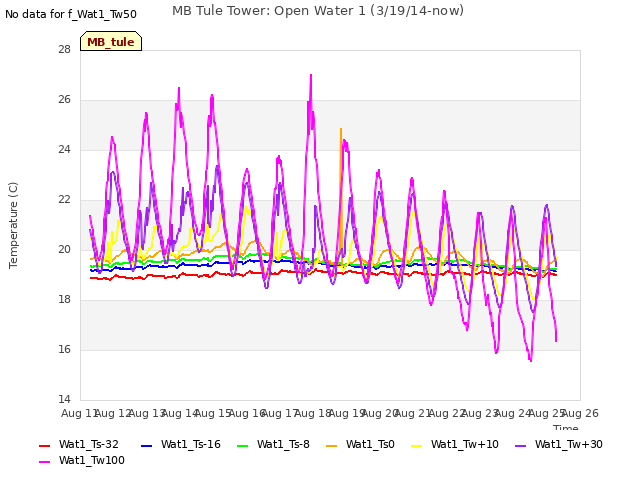The width and height of the screenshot is (640, 480).
Task: Click the Aug 14 x-axis label
Action: pyautogui.click(x=180, y=413)
